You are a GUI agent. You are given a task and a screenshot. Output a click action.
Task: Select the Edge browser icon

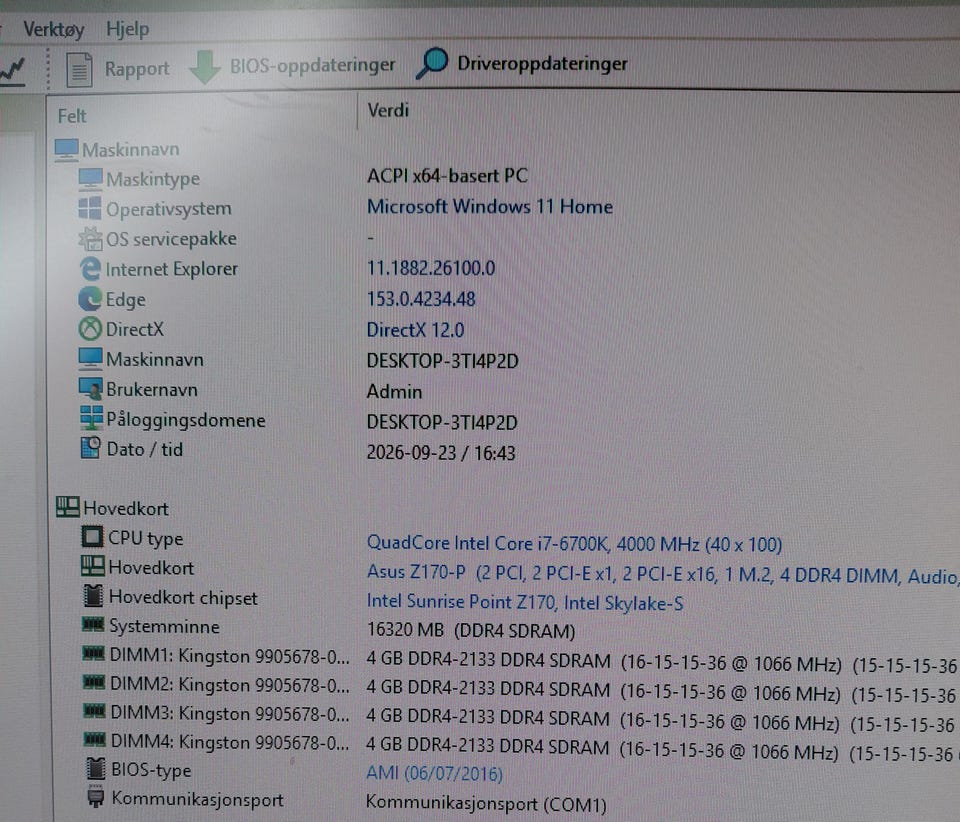pyautogui.click(x=90, y=299)
